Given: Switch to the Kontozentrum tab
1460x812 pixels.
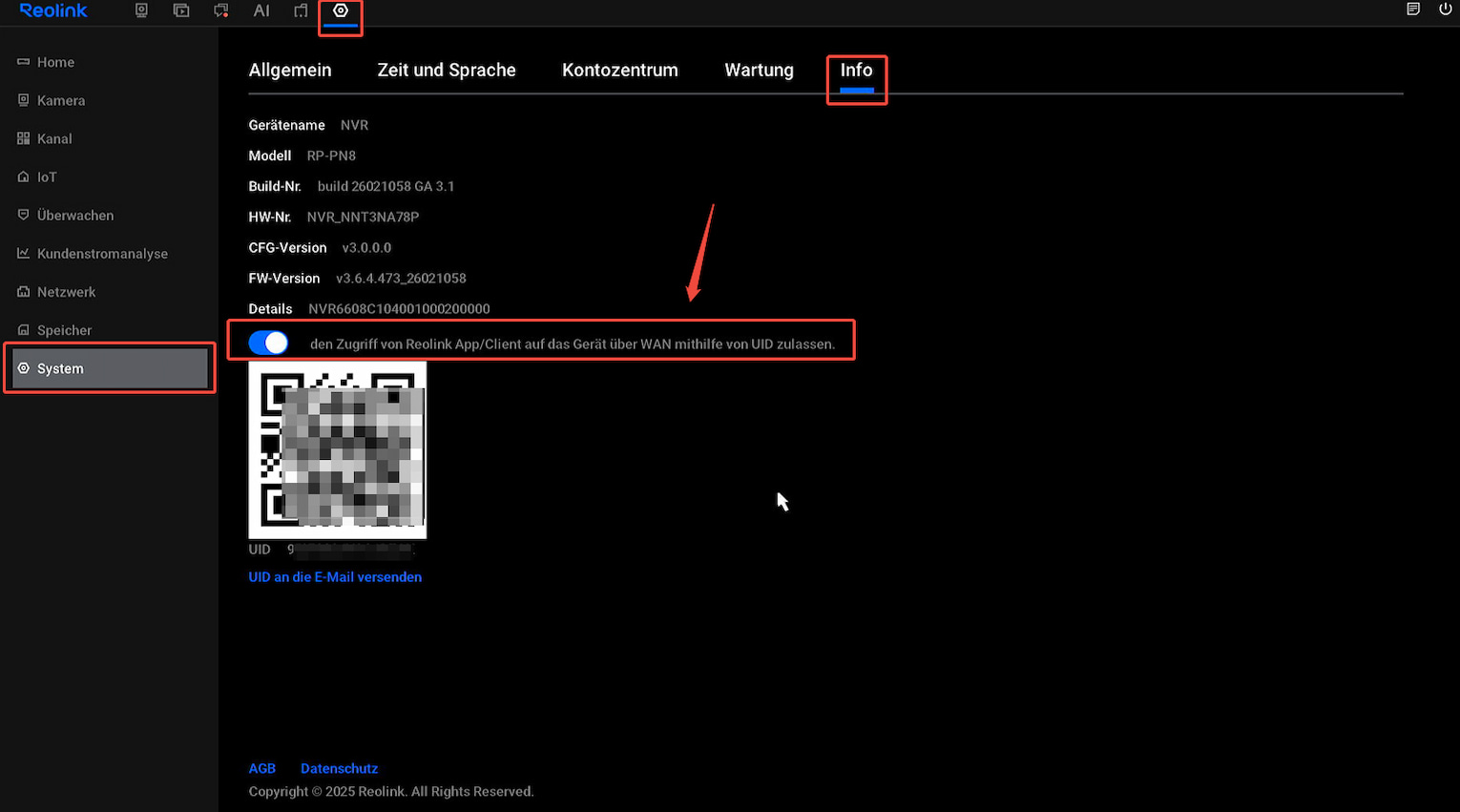Looking at the screenshot, I should point(620,70).
